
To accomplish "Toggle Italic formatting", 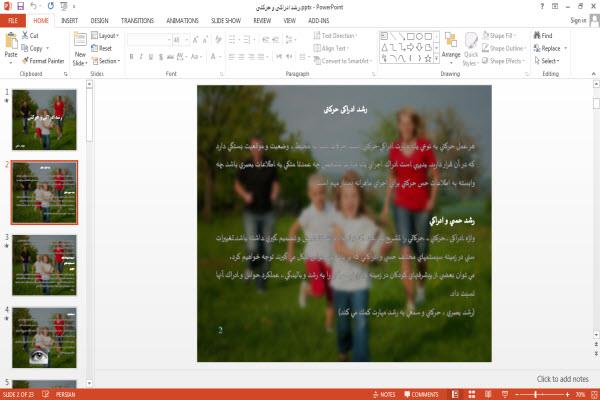I will click(x=141, y=57).
